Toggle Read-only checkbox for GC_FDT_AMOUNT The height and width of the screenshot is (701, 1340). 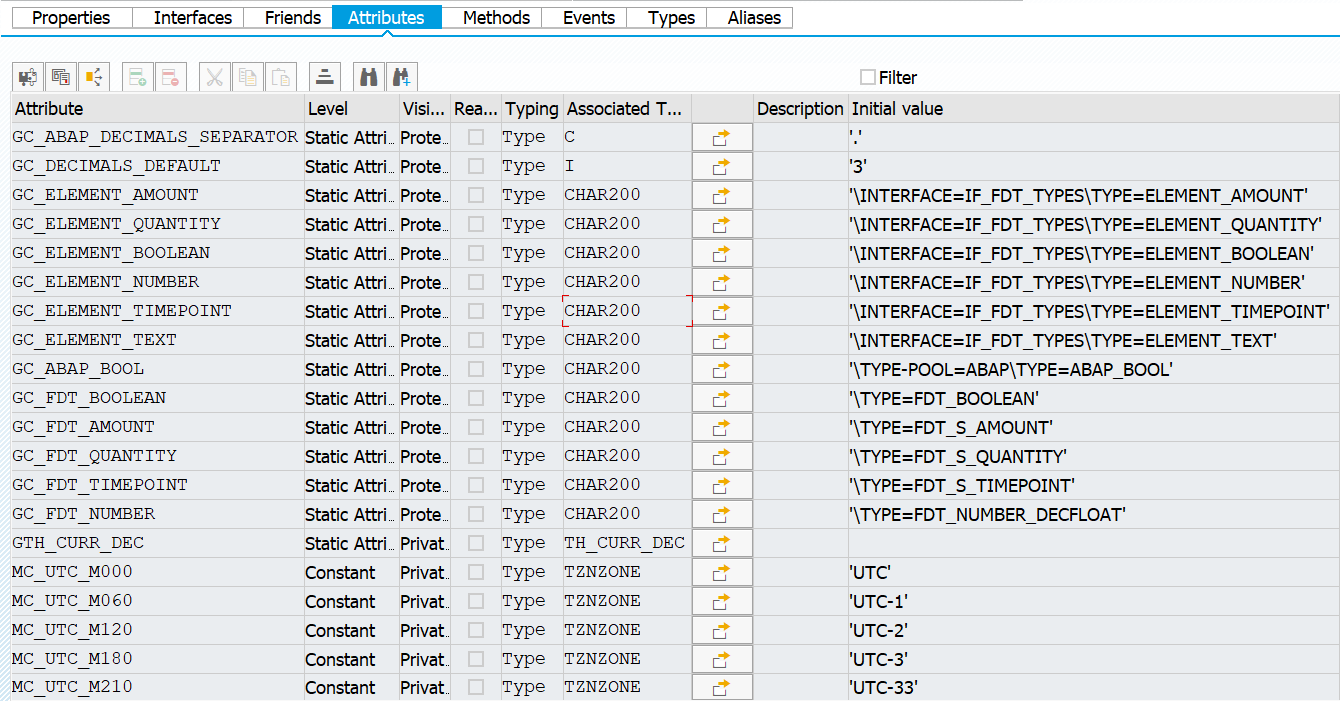click(x=476, y=427)
